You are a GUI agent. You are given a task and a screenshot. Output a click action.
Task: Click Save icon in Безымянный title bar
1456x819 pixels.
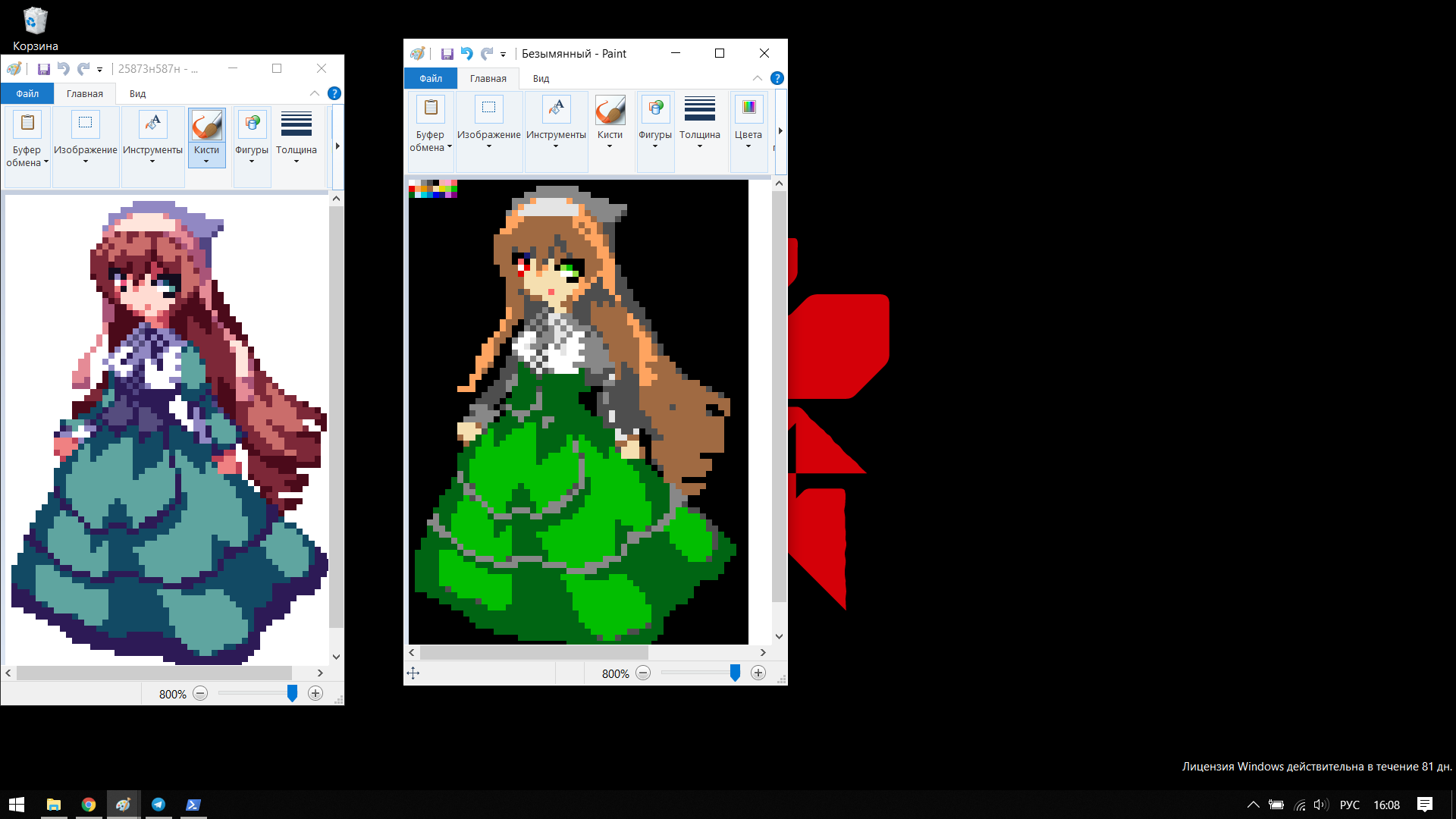point(447,54)
